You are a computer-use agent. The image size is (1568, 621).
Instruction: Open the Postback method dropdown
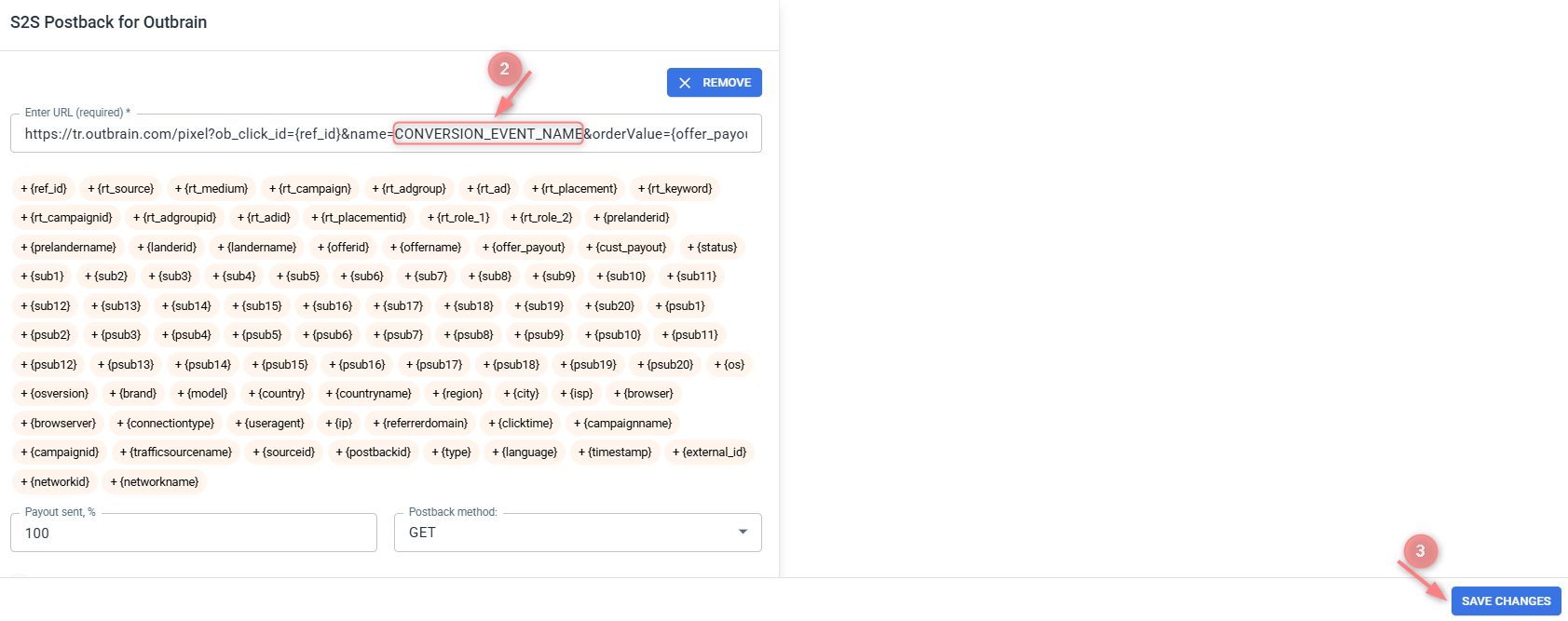(x=578, y=533)
